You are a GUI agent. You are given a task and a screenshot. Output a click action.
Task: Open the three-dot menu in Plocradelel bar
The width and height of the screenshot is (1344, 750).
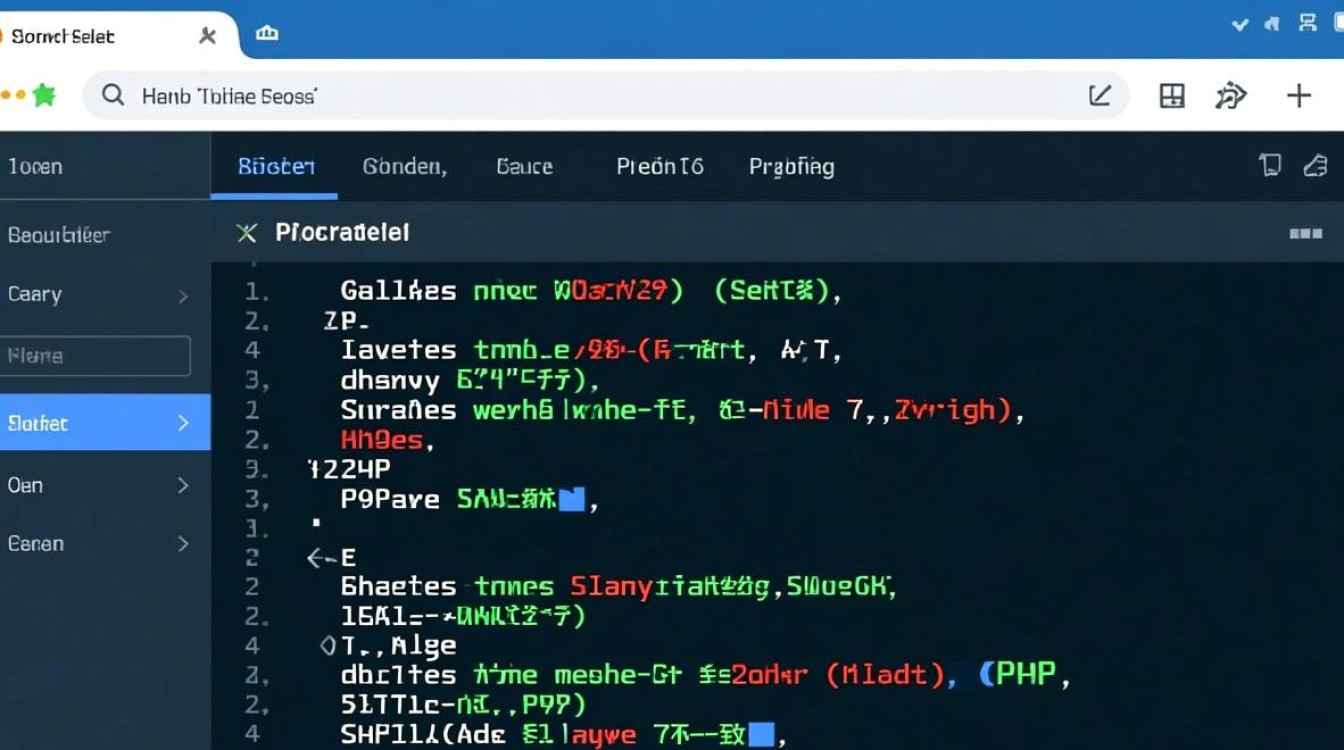(1305, 234)
